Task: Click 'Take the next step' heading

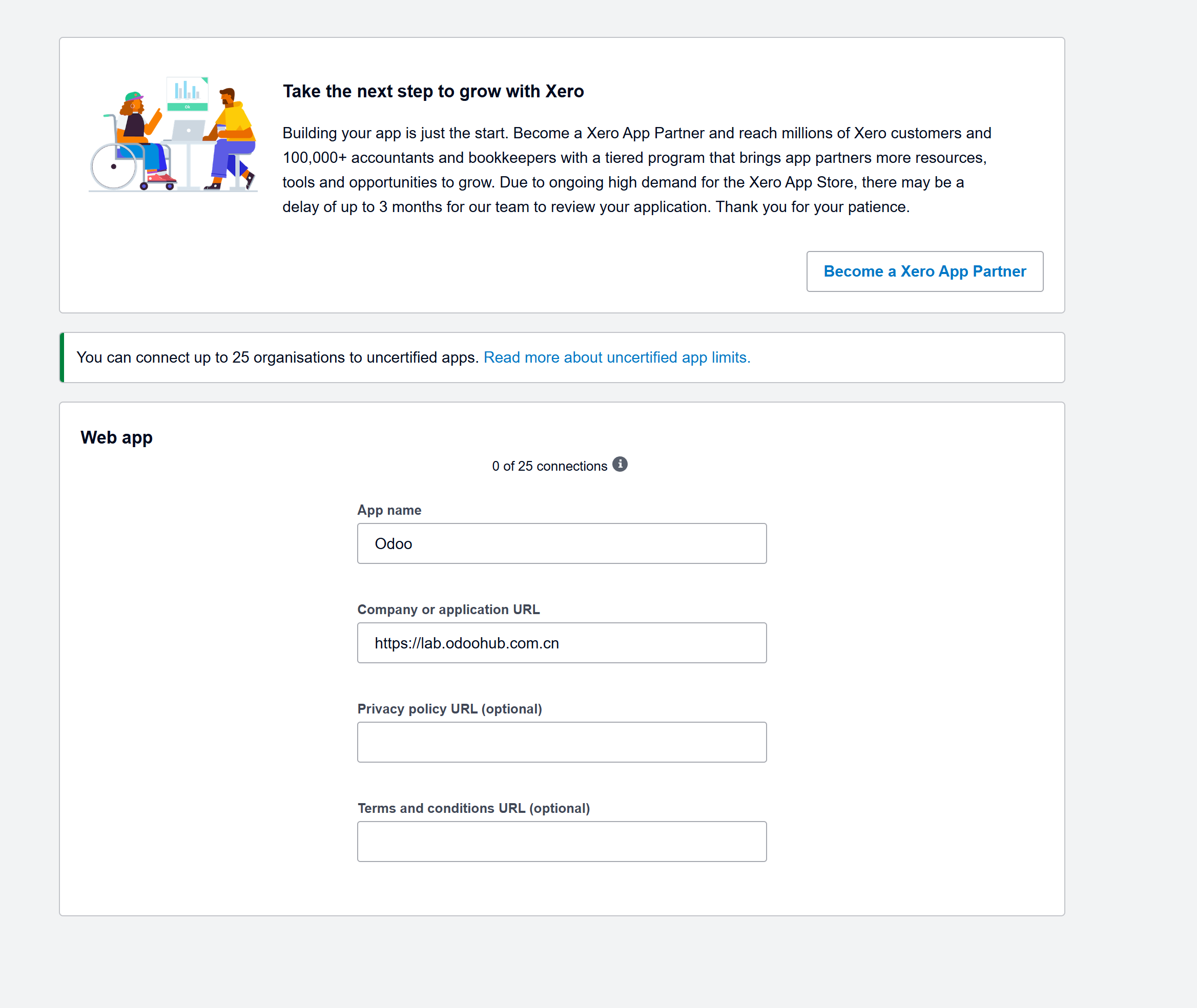Action: coord(434,92)
